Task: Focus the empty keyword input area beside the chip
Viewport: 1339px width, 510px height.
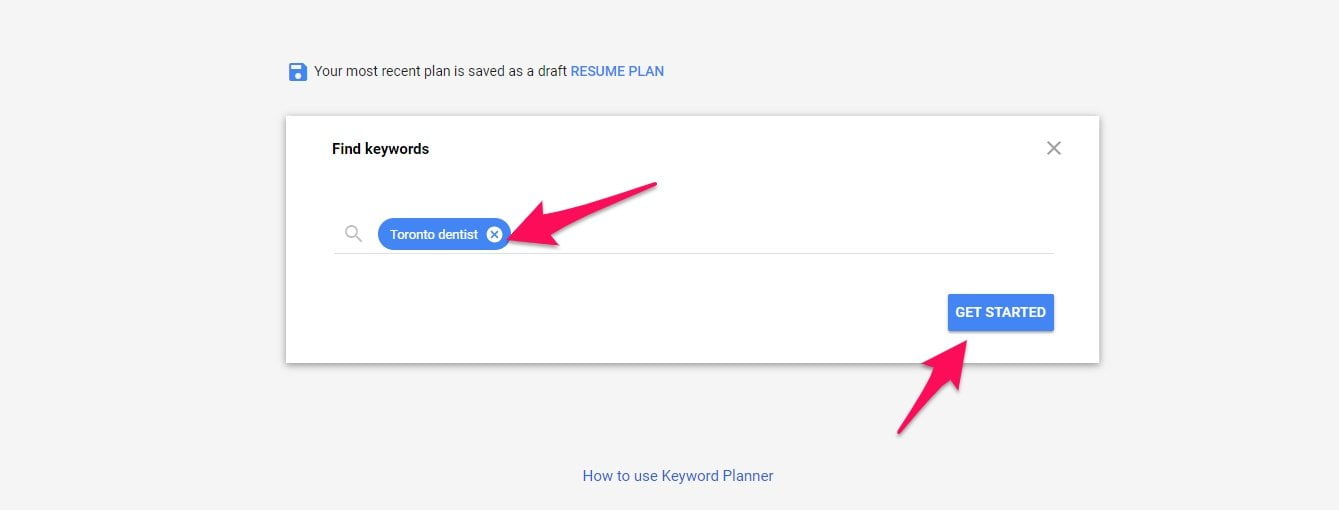Action: click(782, 234)
